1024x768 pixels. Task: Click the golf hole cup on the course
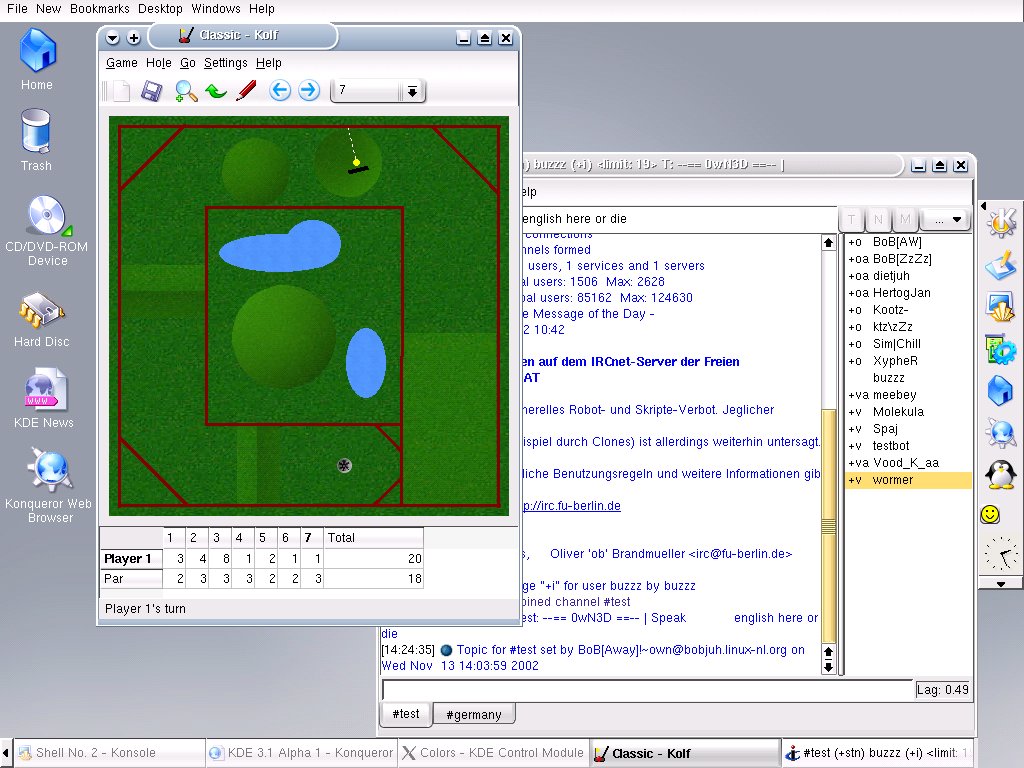344,465
